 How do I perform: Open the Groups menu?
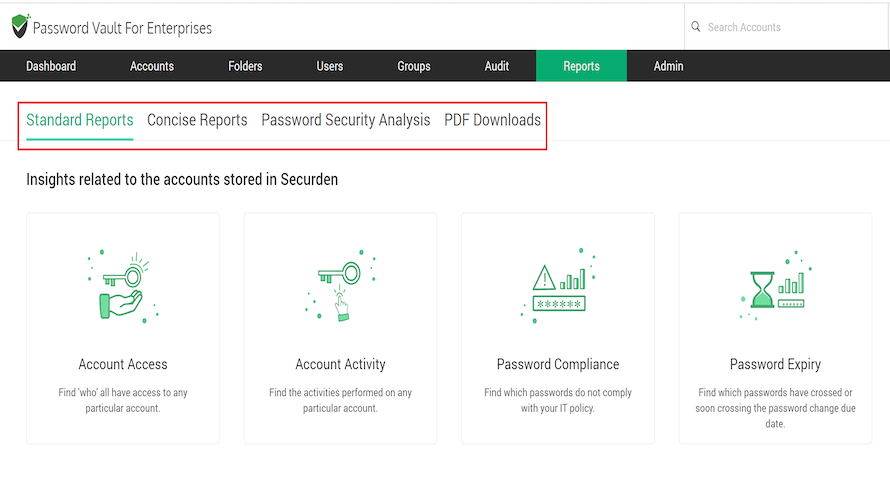point(414,66)
